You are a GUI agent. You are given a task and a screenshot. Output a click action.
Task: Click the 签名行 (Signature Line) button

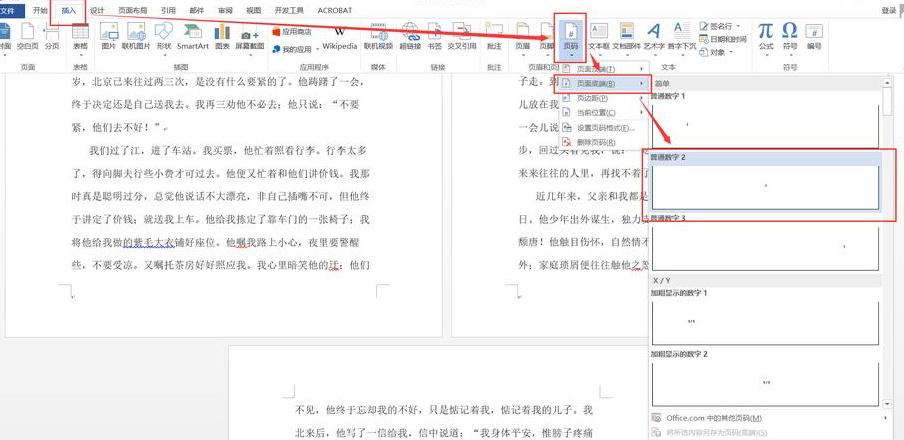click(720, 27)
